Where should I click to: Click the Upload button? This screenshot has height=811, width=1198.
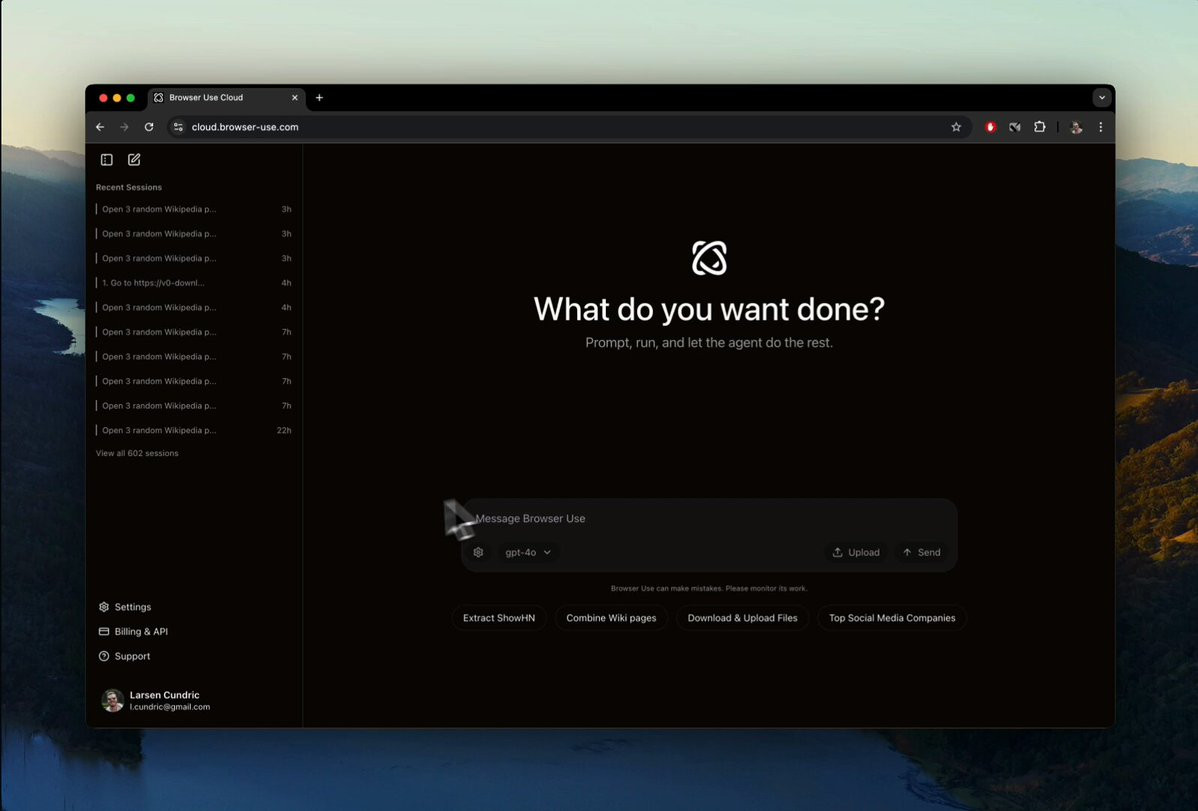click(856, 552)
